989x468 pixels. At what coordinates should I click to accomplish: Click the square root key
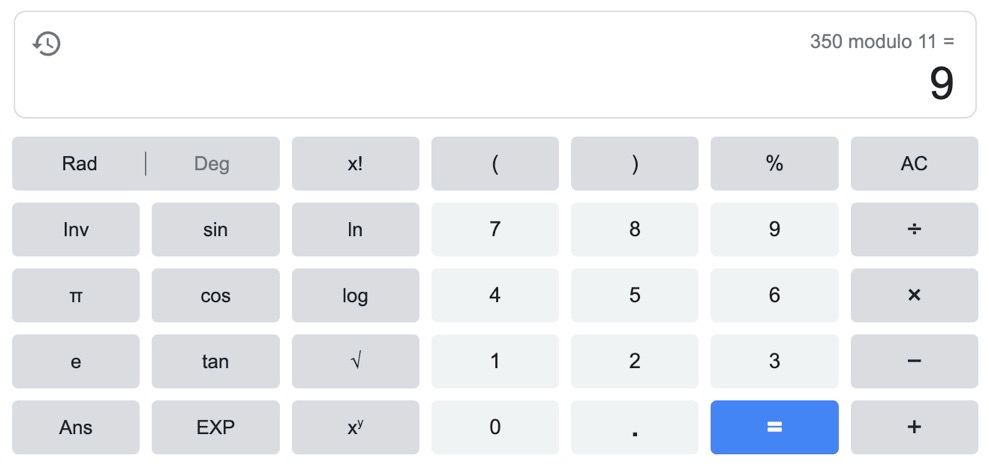[x=355, y=361]
